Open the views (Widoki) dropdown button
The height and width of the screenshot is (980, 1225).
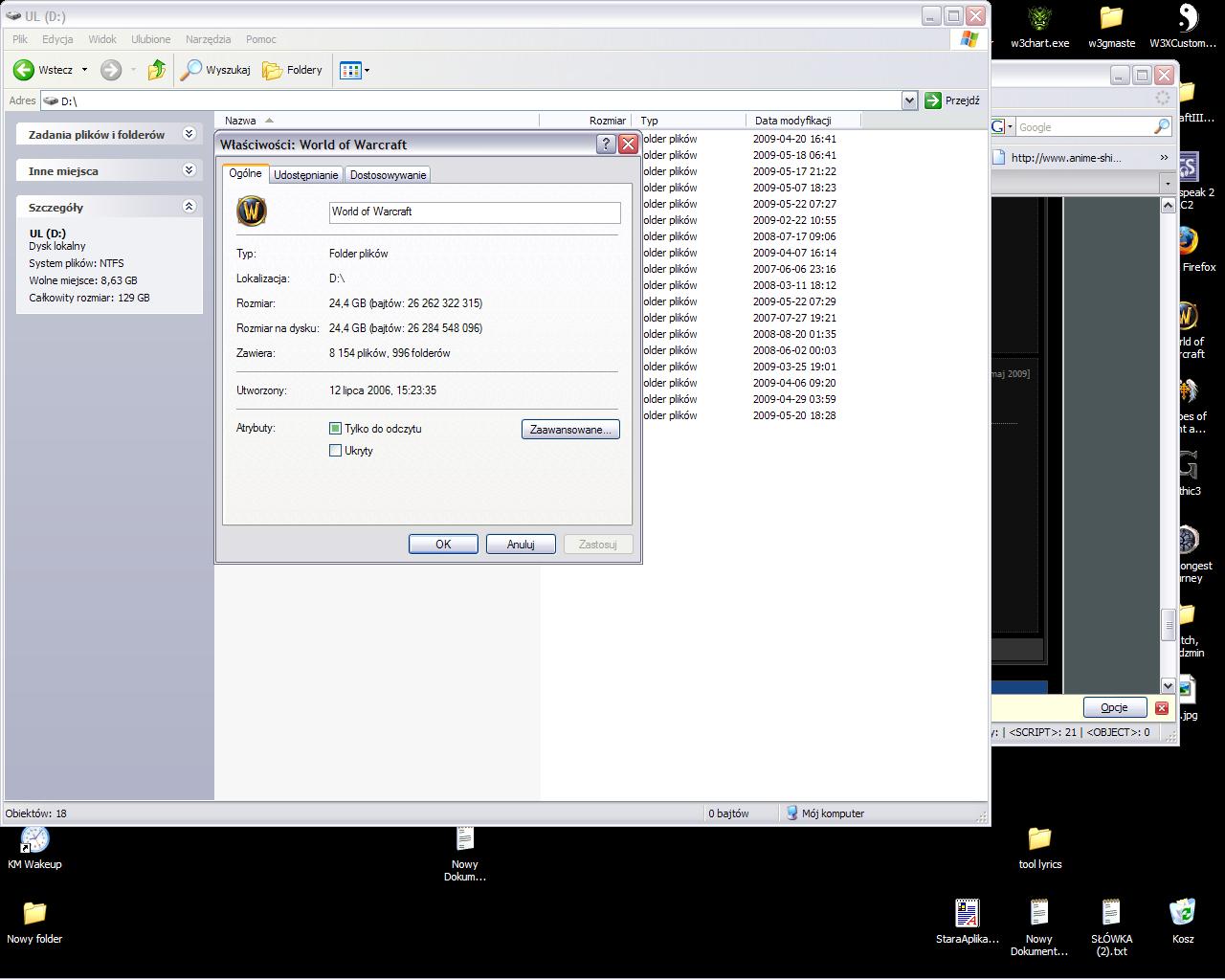[354, 70]
